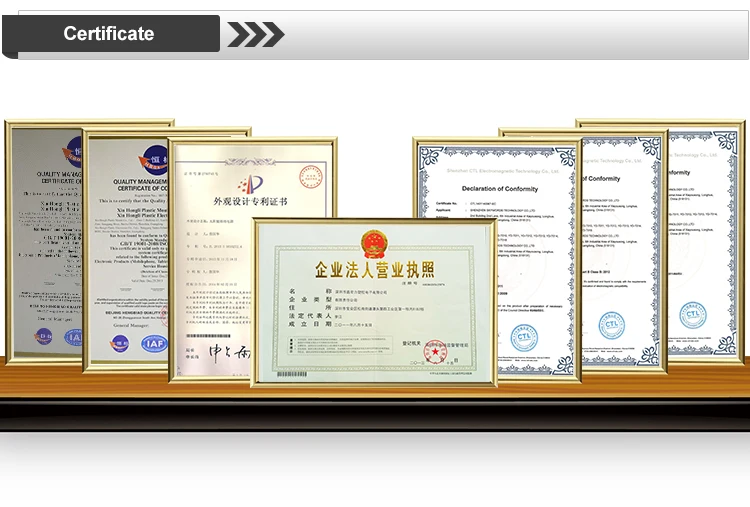Click the wooden shelf below the certificates
This screenshot has width=750, height=507.
[x=374, y=395]
